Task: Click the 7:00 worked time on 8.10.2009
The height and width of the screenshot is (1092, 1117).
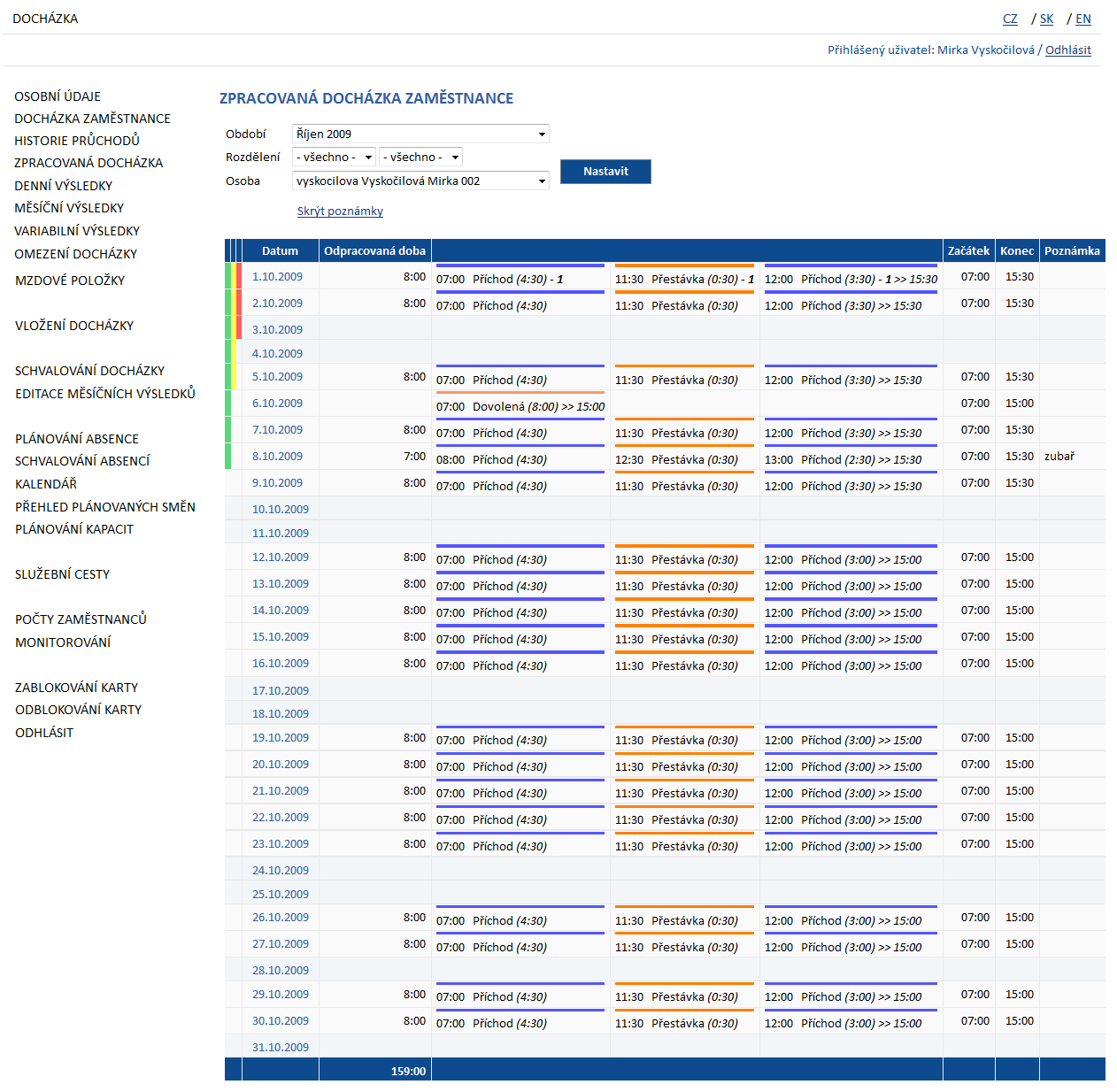Action: coord(414,457)
